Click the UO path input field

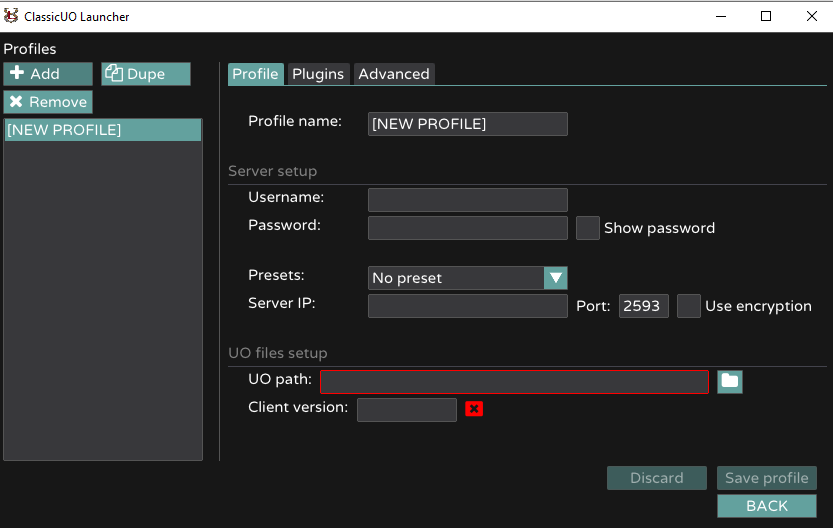coord(514,382)
